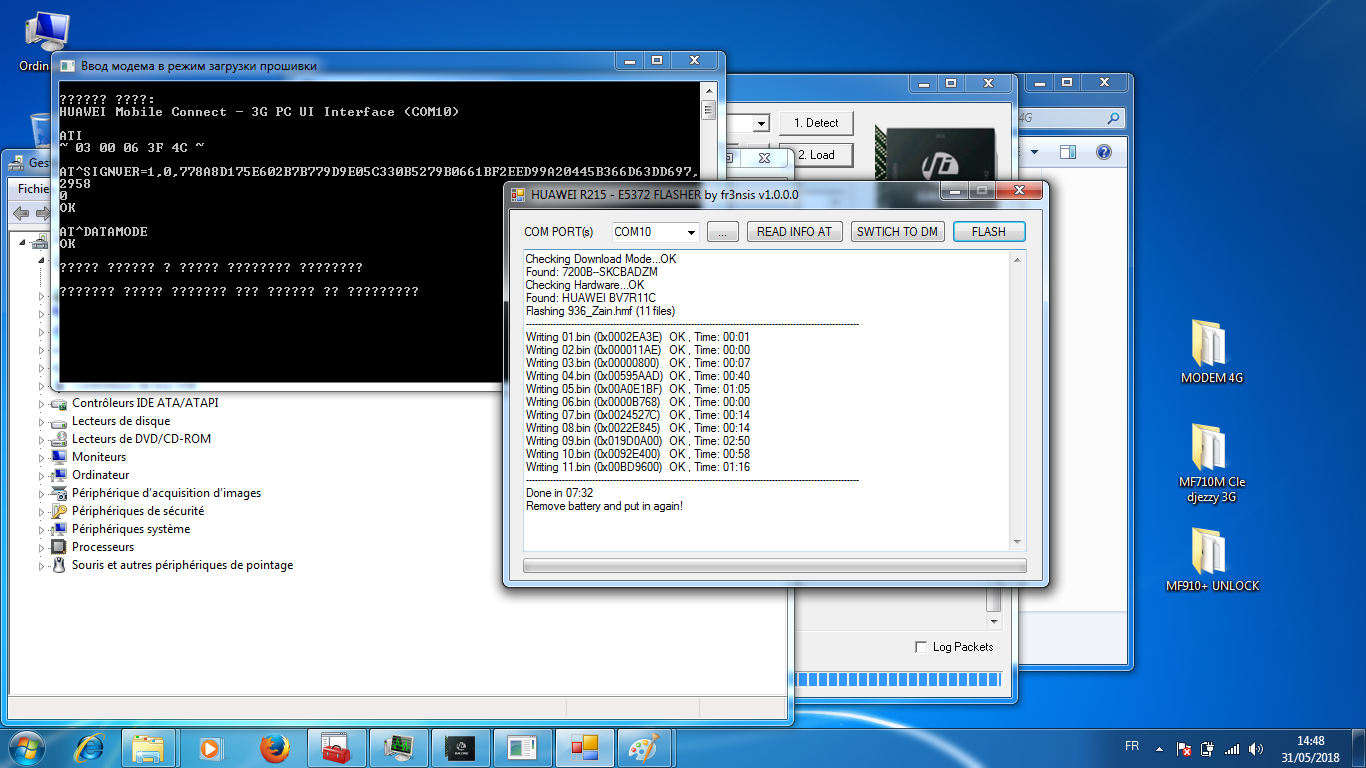Expand Lecteurs de disque node
The image size is (1366, 768).
point(42,422)
